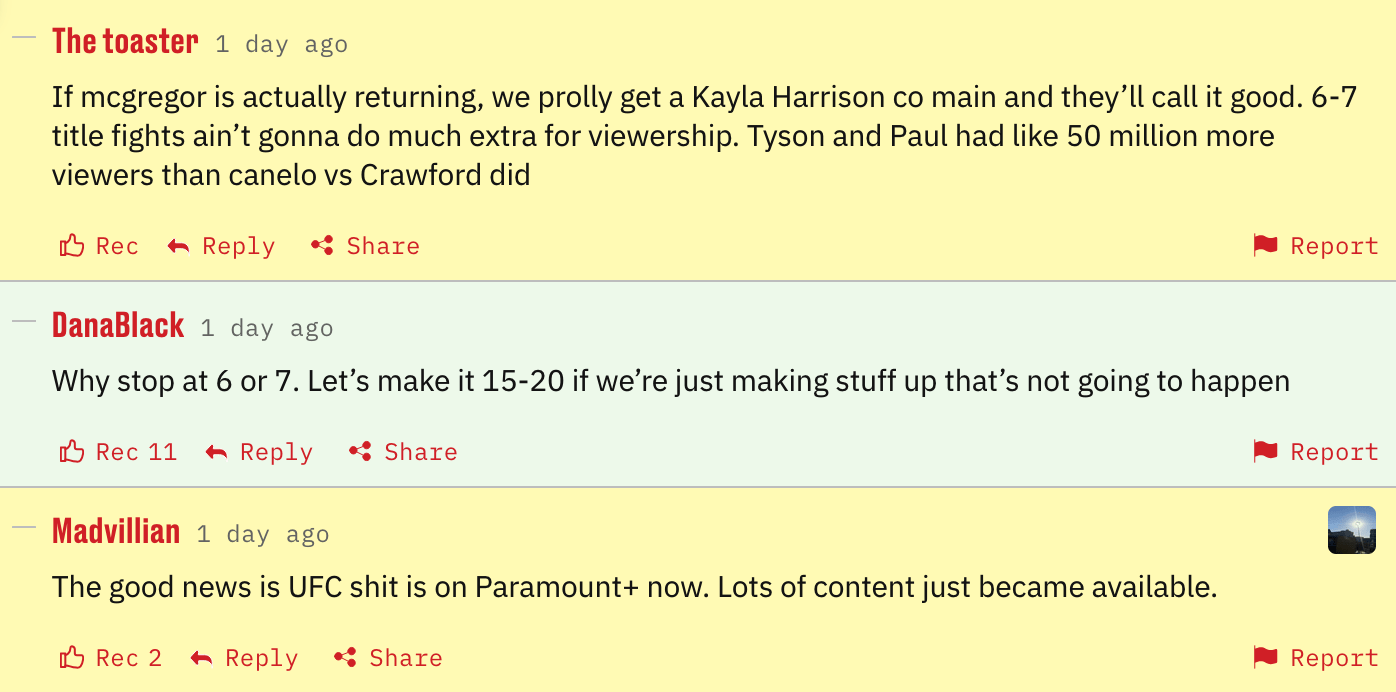This screenshot has width=1396, height=692.
Task: Click share icon under Madvillian's comment
Action: [x=345, y=658]
